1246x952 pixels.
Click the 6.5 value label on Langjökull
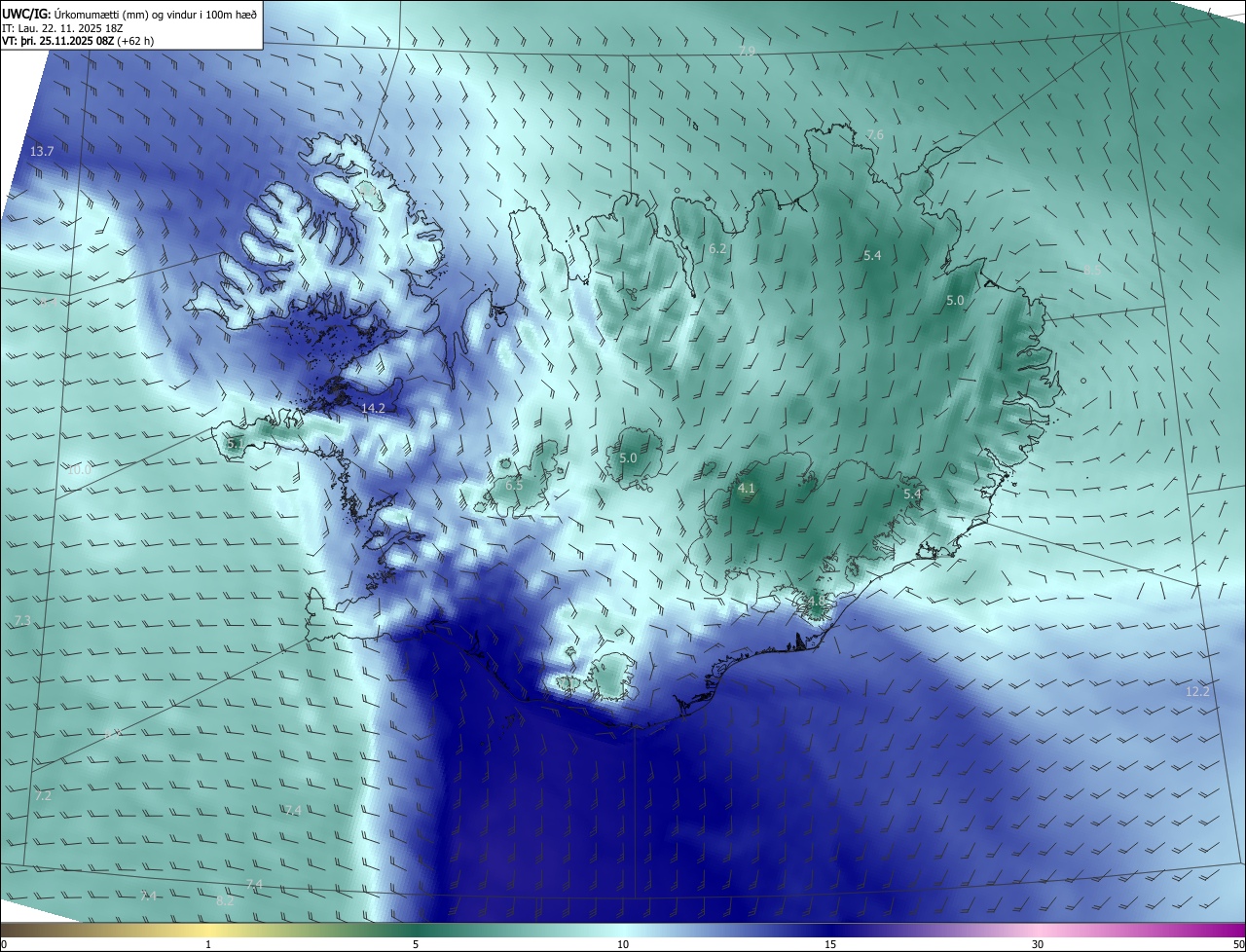click(x=514, y=485)
